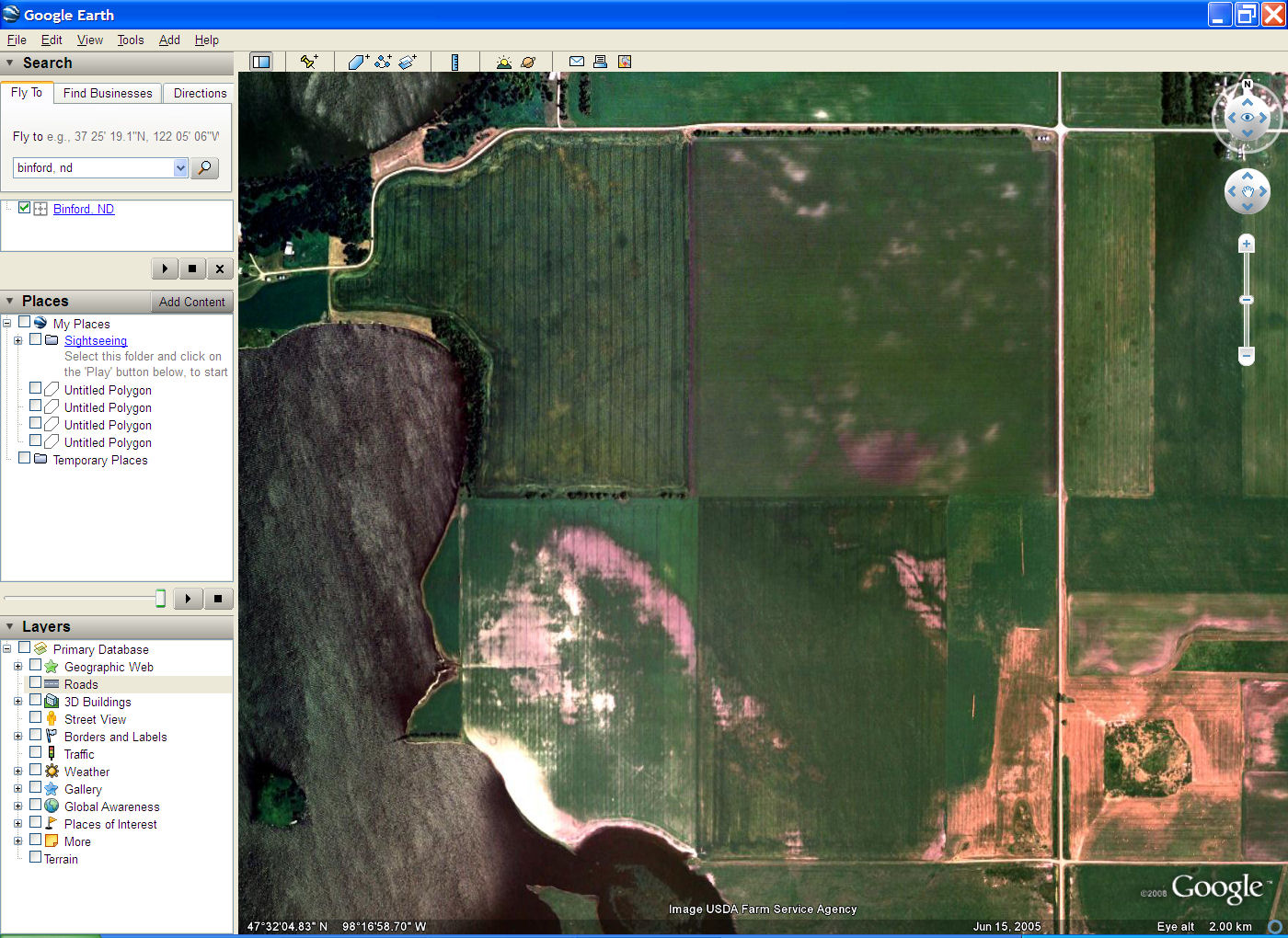The image size is (1288, 938).
Task: Enable the Traffic layer checkbox
Action: (x=35, y=752)
